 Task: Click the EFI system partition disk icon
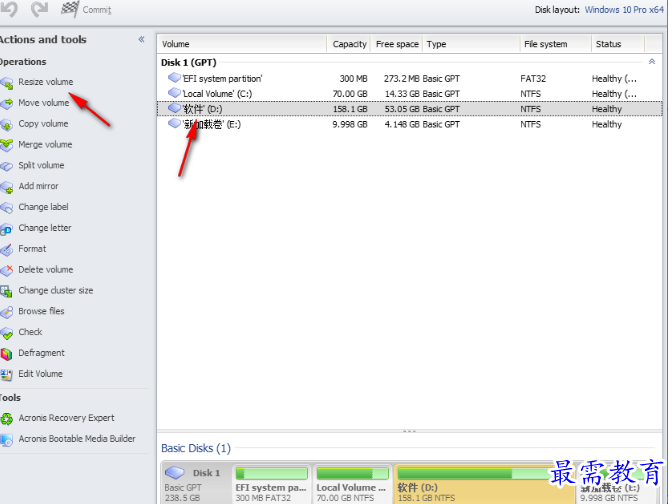(x=174, y=78)
